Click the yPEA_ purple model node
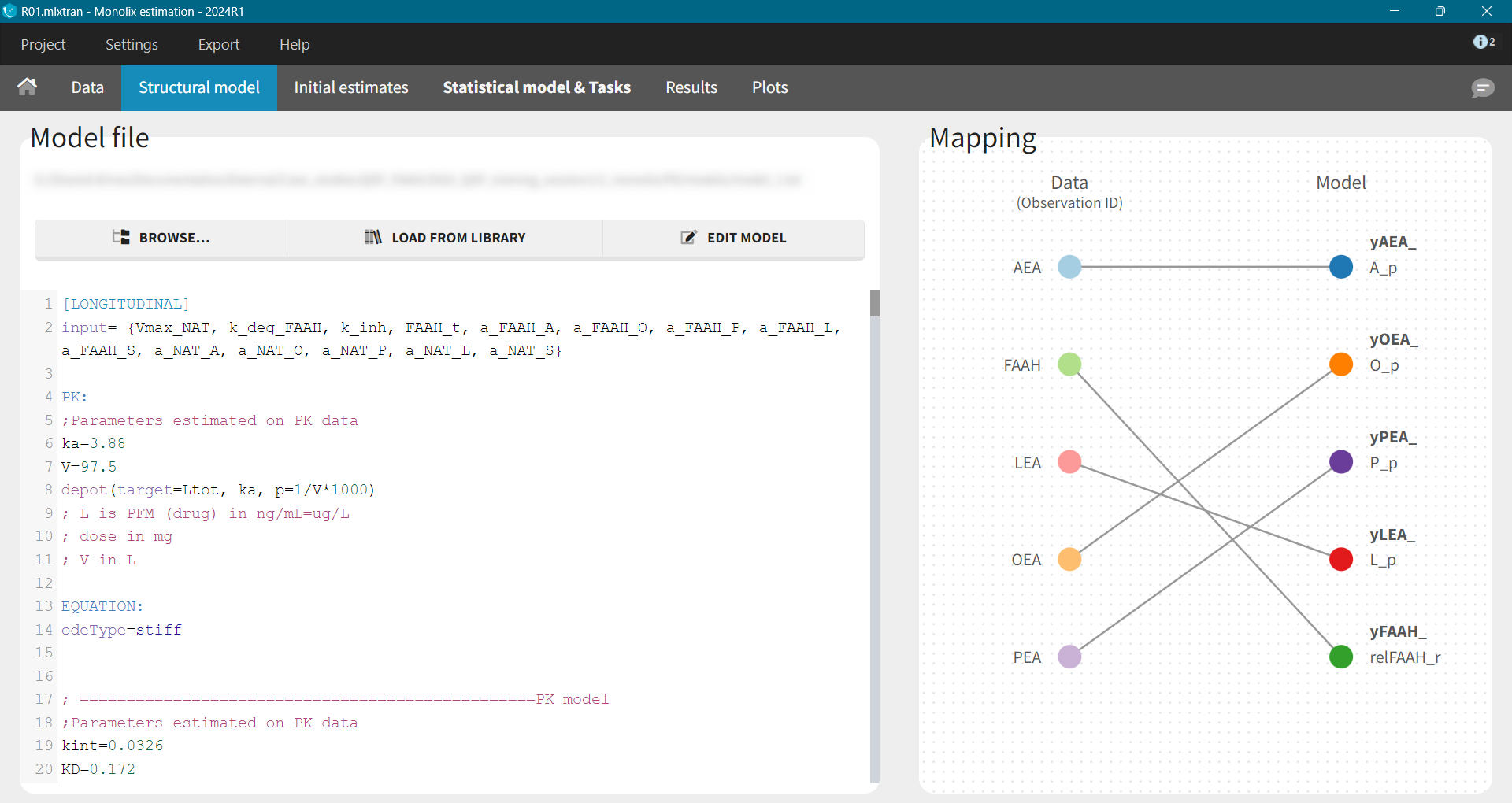Screen dimensions: 1512x803 pos(1340,462)
